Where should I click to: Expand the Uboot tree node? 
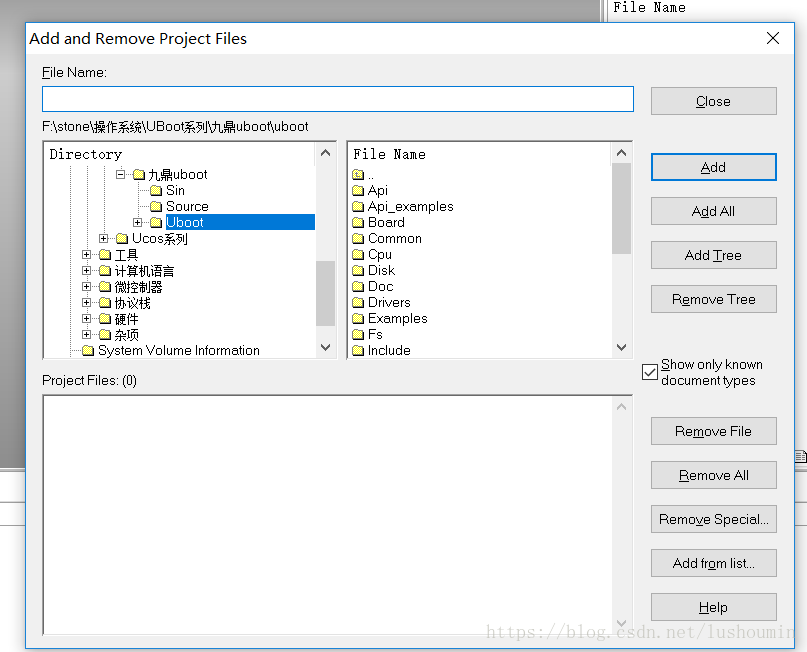click(x=137, y=222)
